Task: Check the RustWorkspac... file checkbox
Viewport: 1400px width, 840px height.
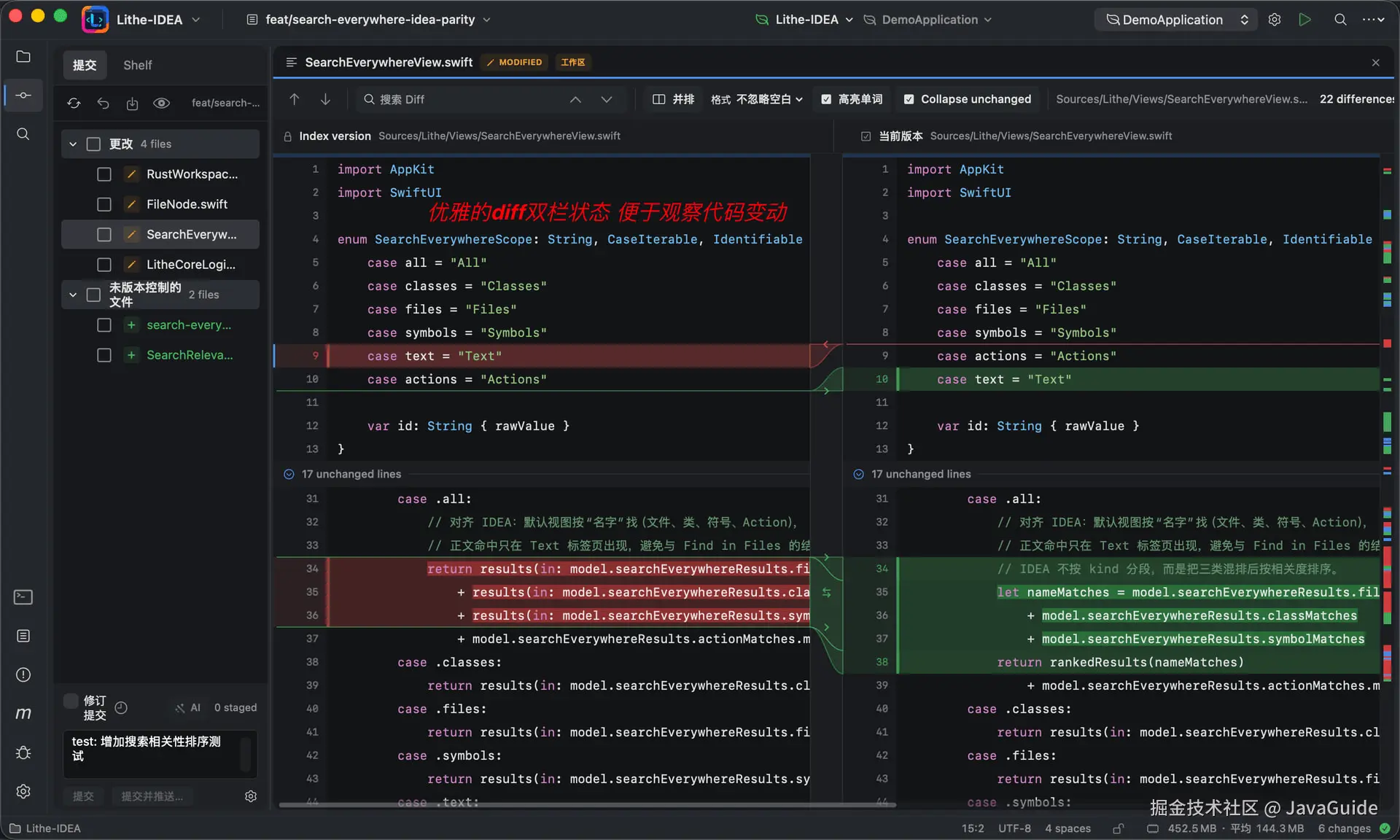Action: pos(104,174)
